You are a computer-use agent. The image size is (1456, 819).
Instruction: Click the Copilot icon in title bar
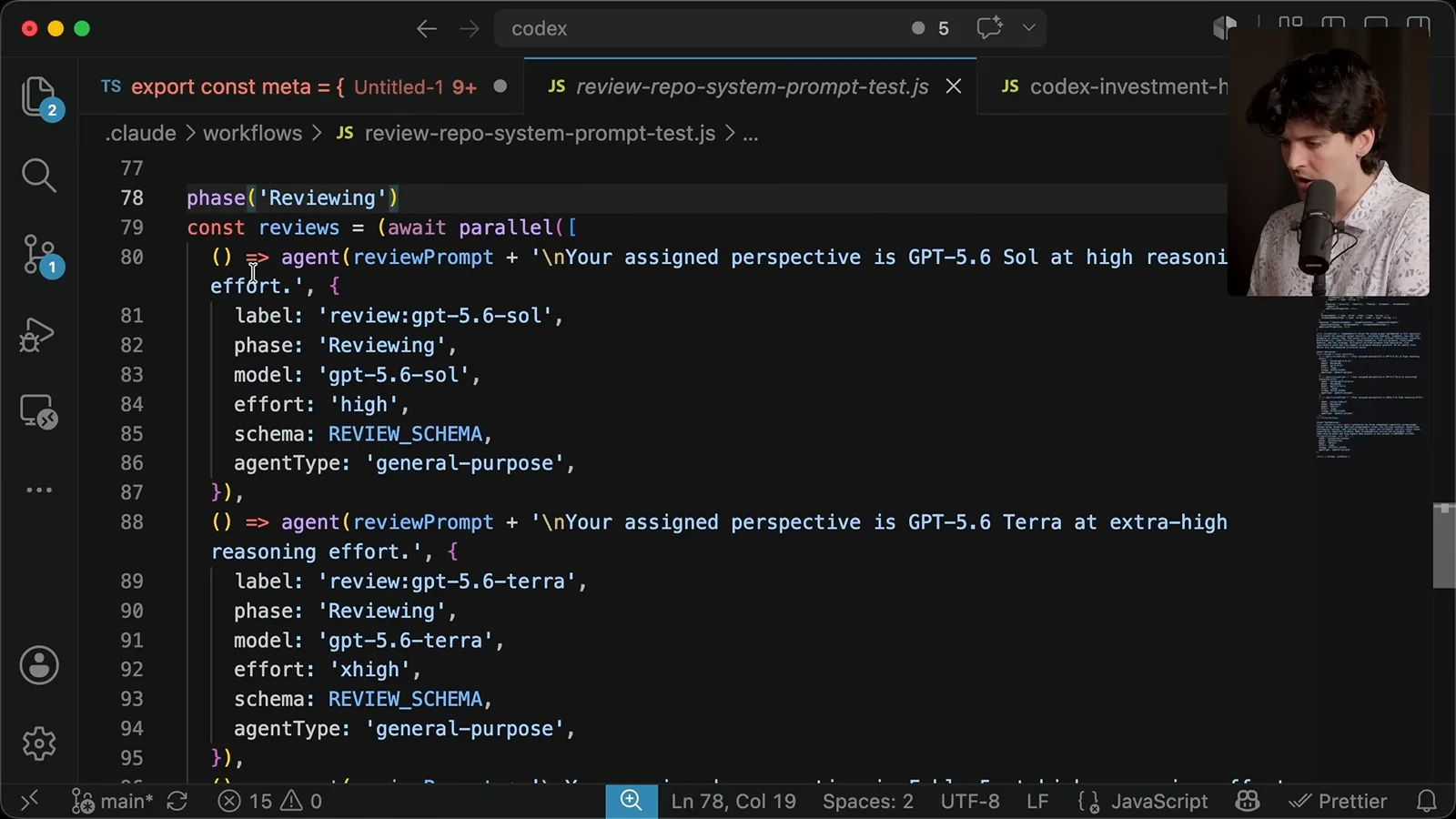point(1224,28)
